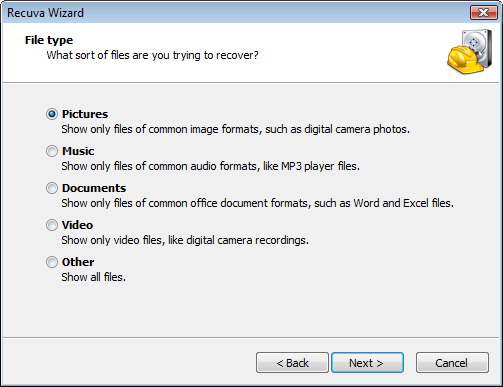Select the Pictures radio button

coord(52,114)
